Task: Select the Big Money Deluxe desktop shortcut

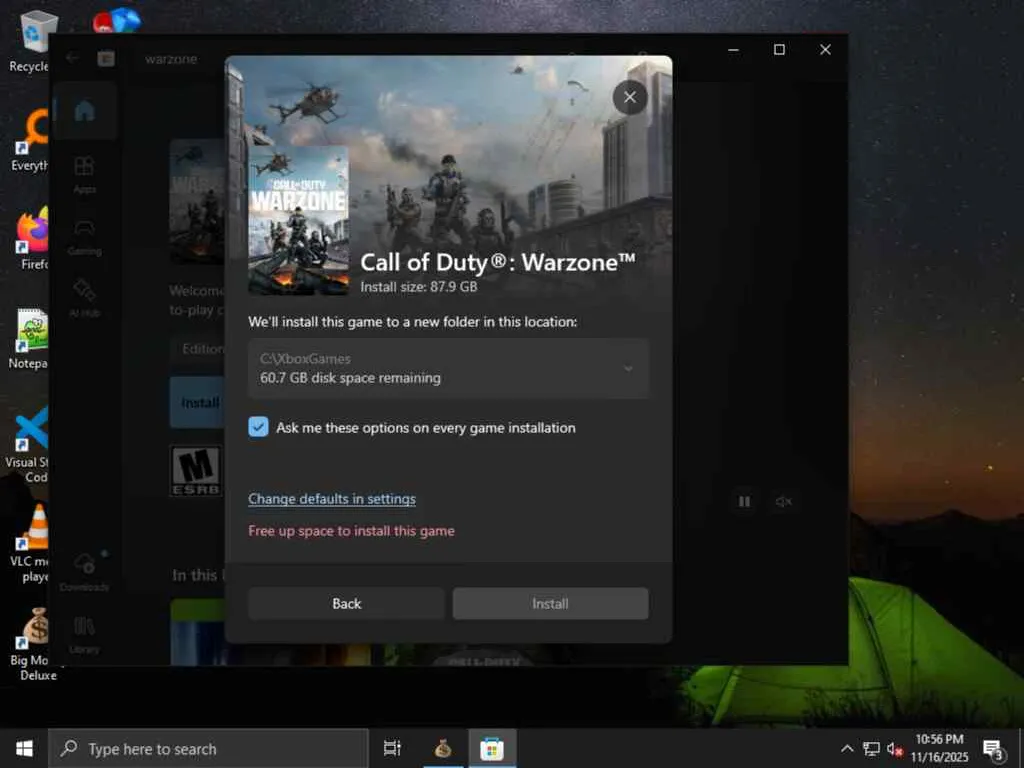Action: [33, 644]
